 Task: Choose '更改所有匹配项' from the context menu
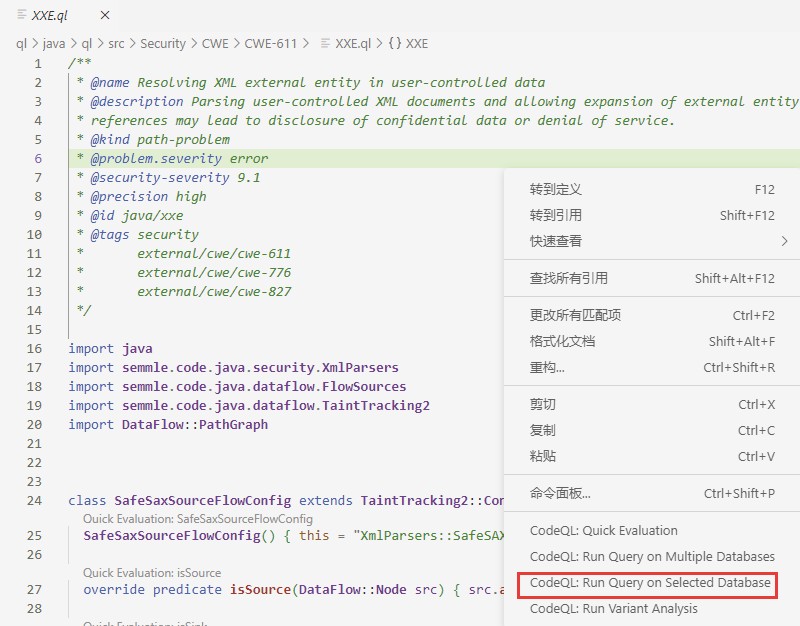(652, 315)
